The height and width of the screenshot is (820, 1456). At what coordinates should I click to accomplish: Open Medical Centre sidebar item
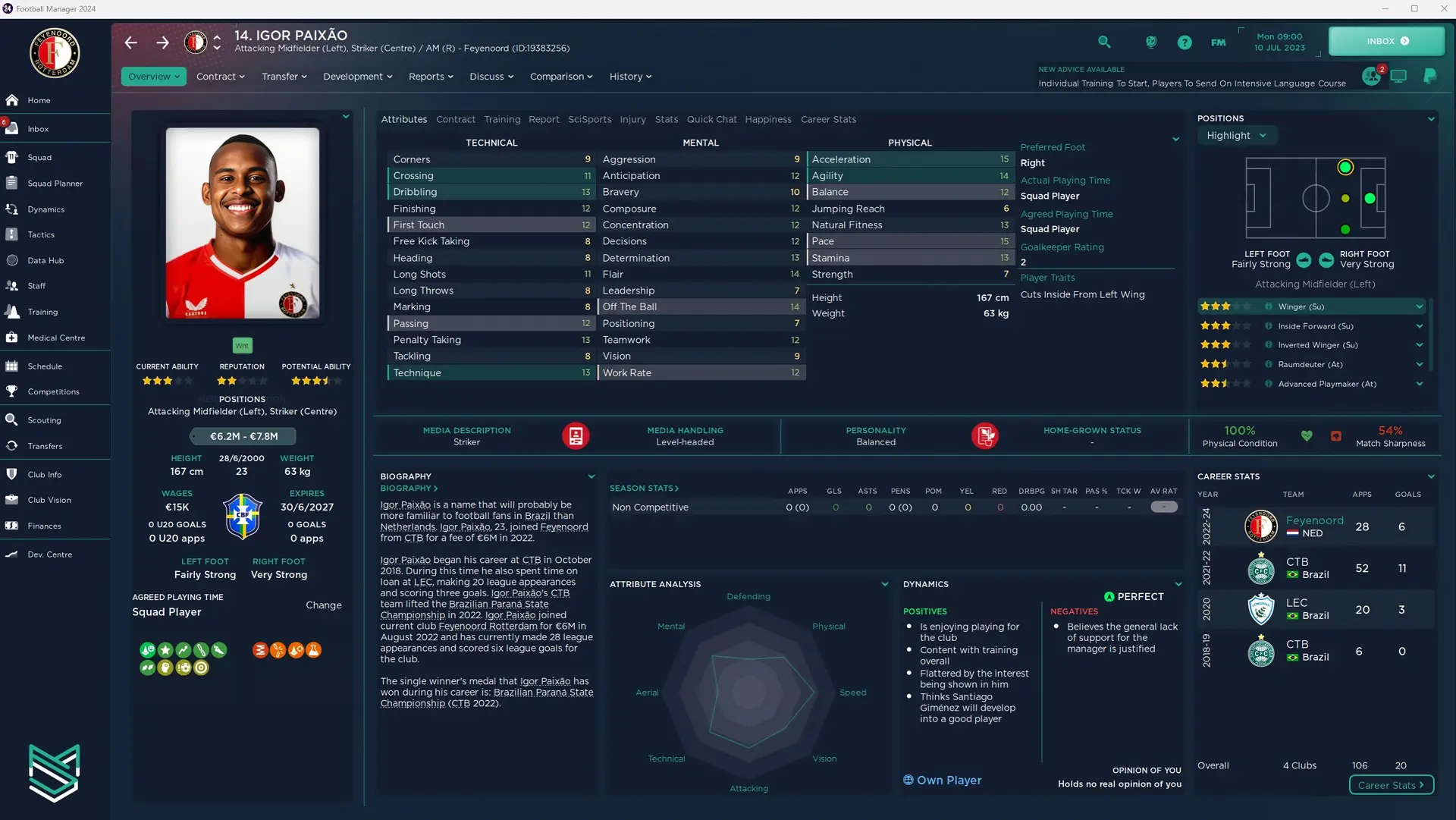click(55, 338)
